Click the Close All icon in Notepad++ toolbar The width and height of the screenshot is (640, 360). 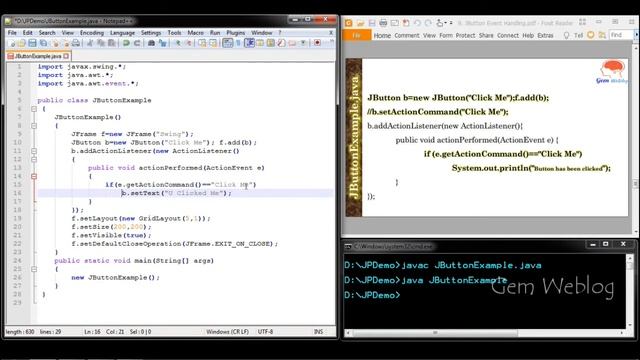[67, 43]
